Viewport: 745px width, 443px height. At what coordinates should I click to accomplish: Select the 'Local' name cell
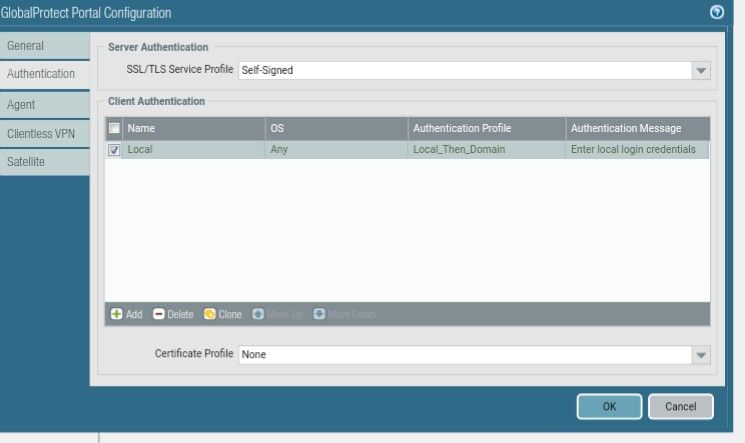(x=194, y=149)
